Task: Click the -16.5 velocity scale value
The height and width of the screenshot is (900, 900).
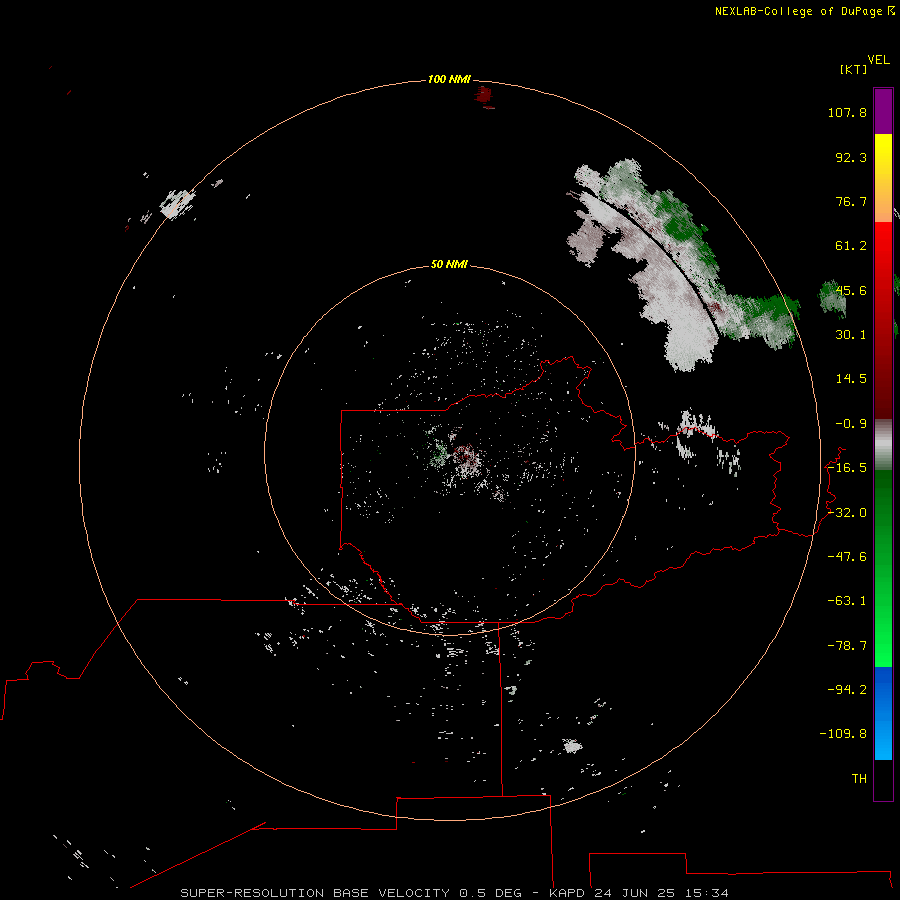Action: point(847,468)
